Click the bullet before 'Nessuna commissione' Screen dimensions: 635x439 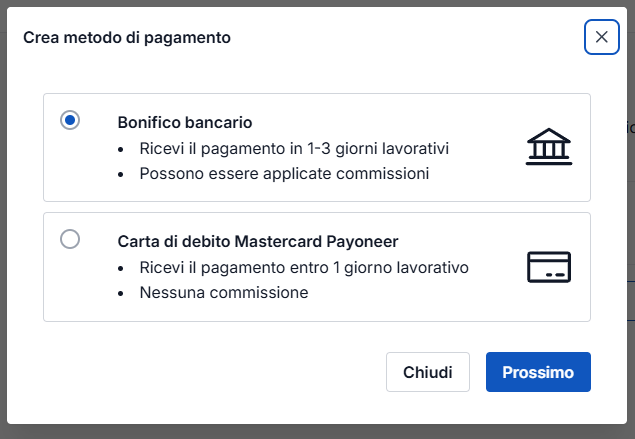point(121,293)
